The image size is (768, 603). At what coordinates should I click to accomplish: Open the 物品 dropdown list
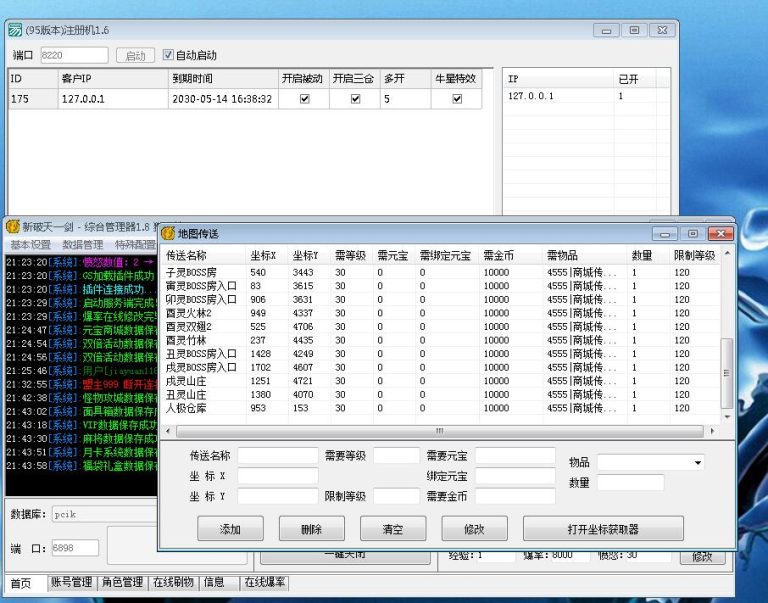(x=697, y=463)
